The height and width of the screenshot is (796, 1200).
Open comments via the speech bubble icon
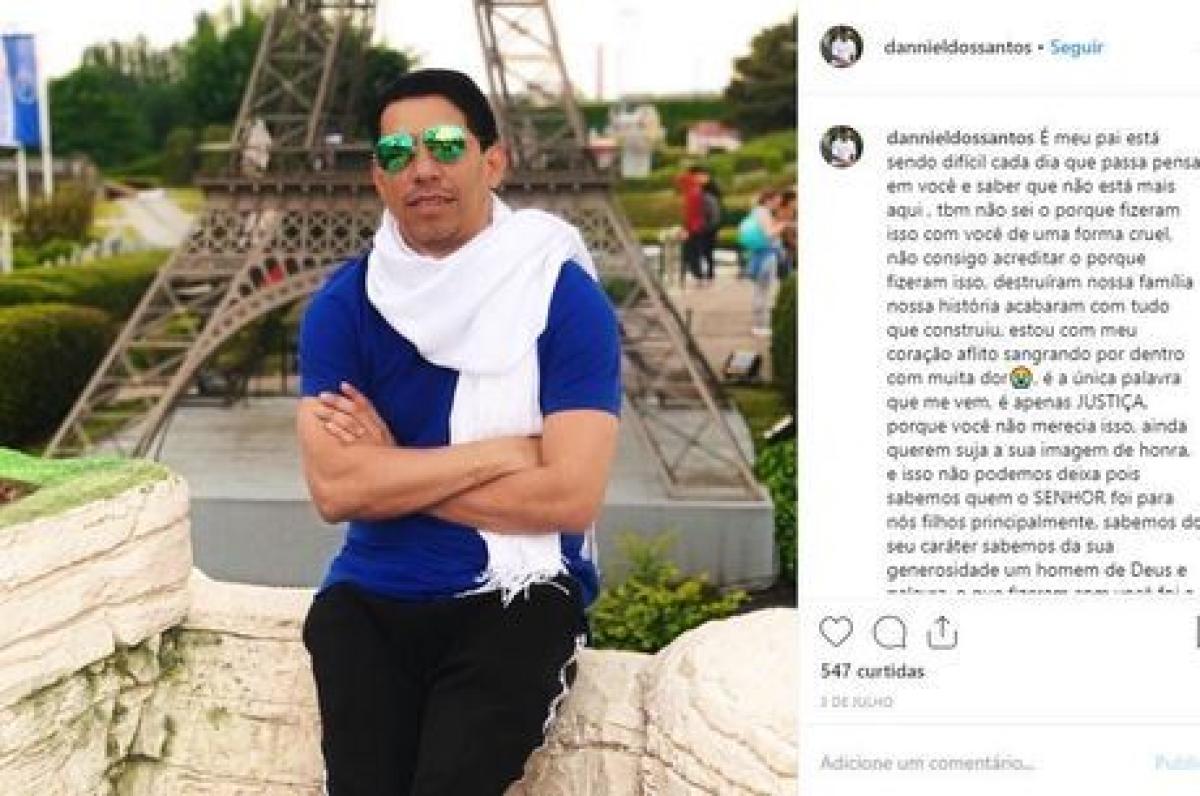tap(889, 632)
